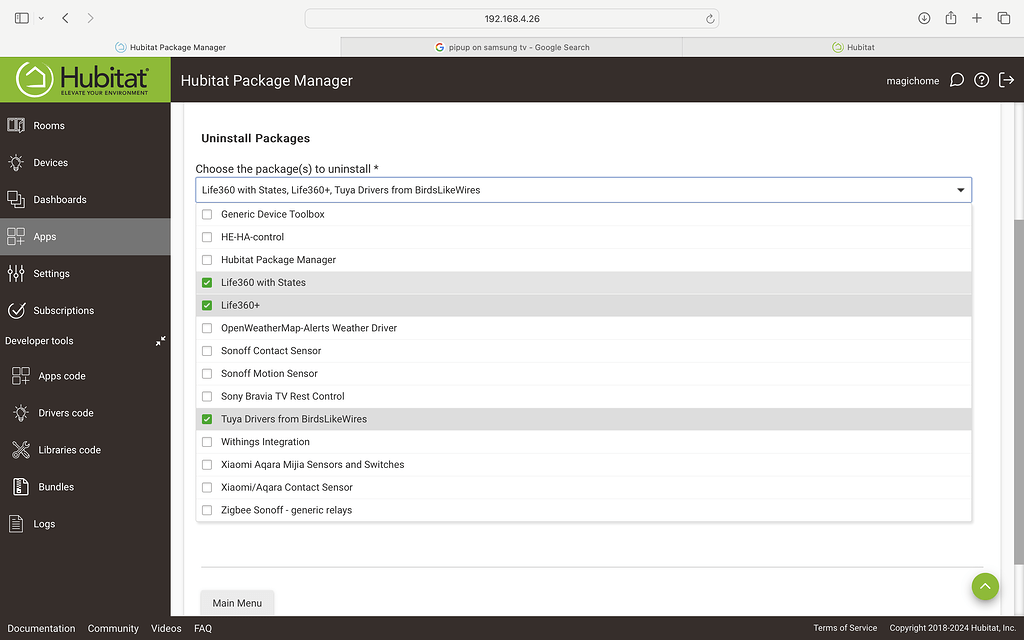1024x640 pixels.
Task: Log out using the exit icon
Action: point(1007,79)
